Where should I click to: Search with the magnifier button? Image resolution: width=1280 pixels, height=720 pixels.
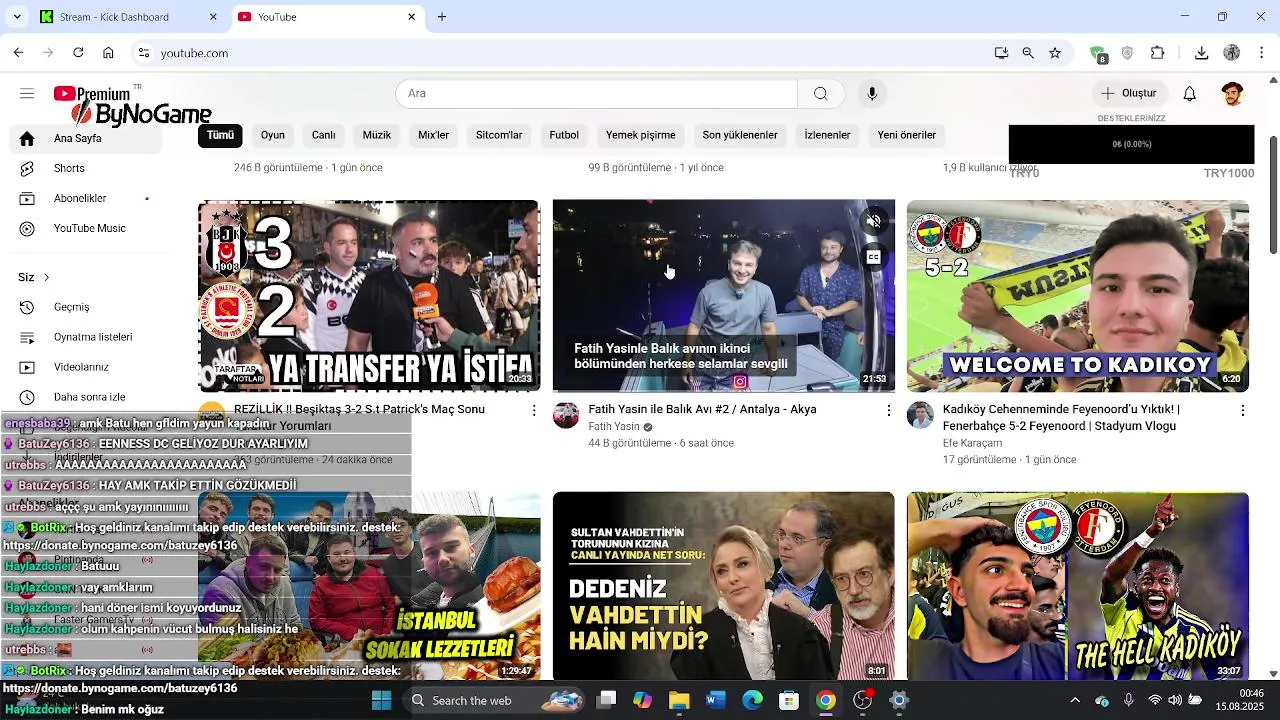[820, 93]
